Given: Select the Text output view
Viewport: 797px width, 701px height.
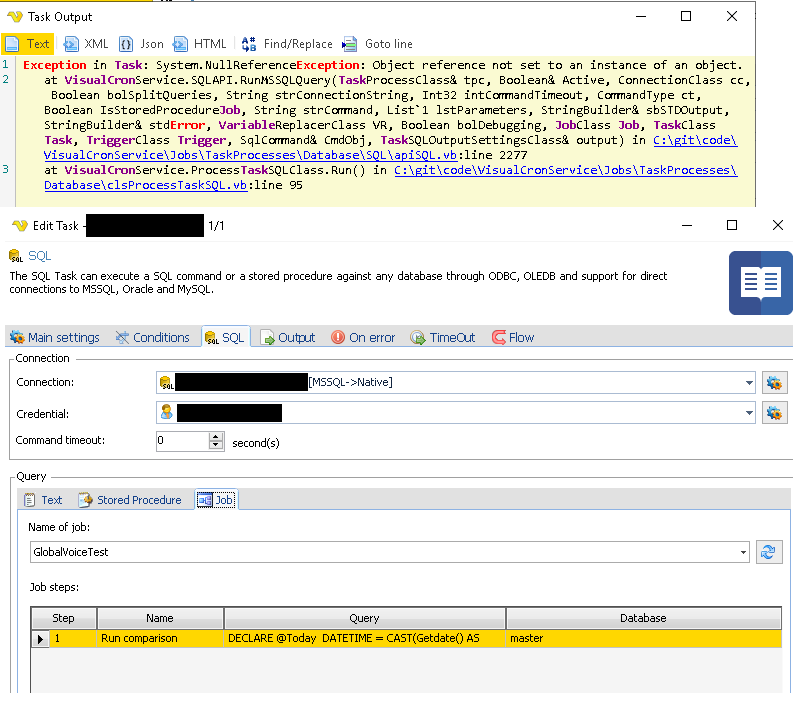Looking at the screenshot, I should 28,44.
